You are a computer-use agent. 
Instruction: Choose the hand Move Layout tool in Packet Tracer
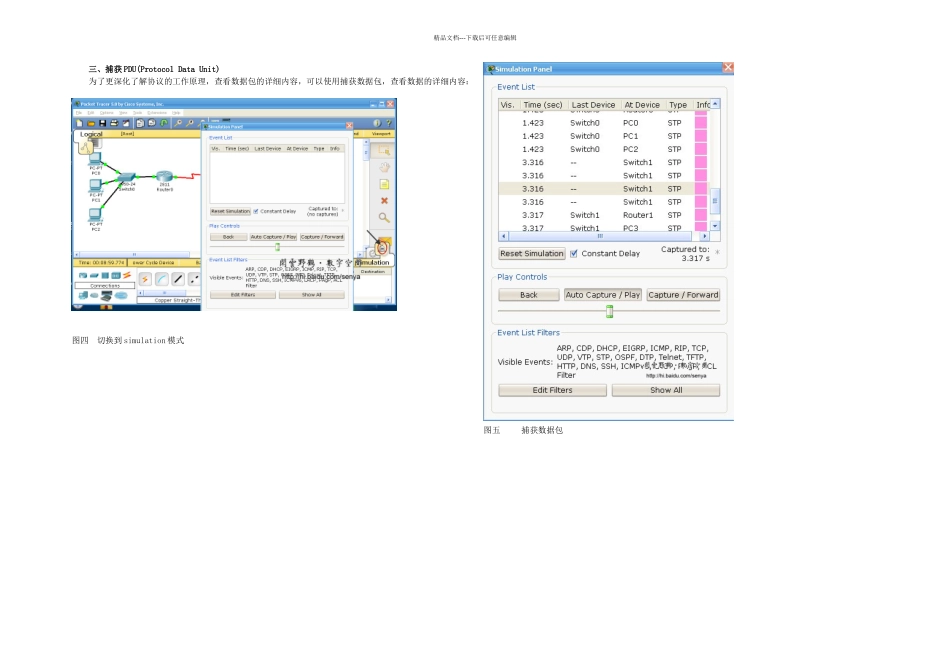(384, 167)
